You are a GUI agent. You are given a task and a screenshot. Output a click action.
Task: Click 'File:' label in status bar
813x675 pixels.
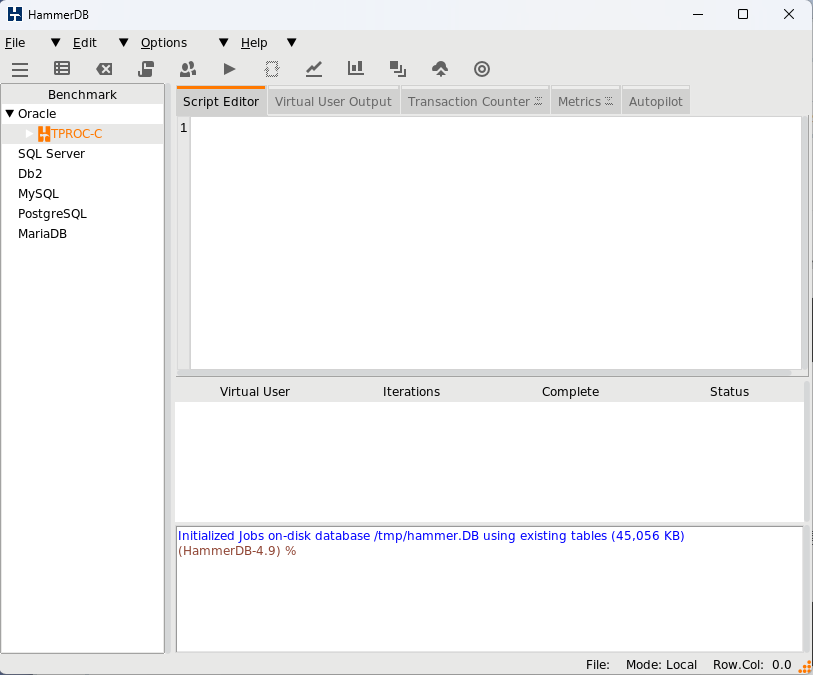click(x=597, y=665)
